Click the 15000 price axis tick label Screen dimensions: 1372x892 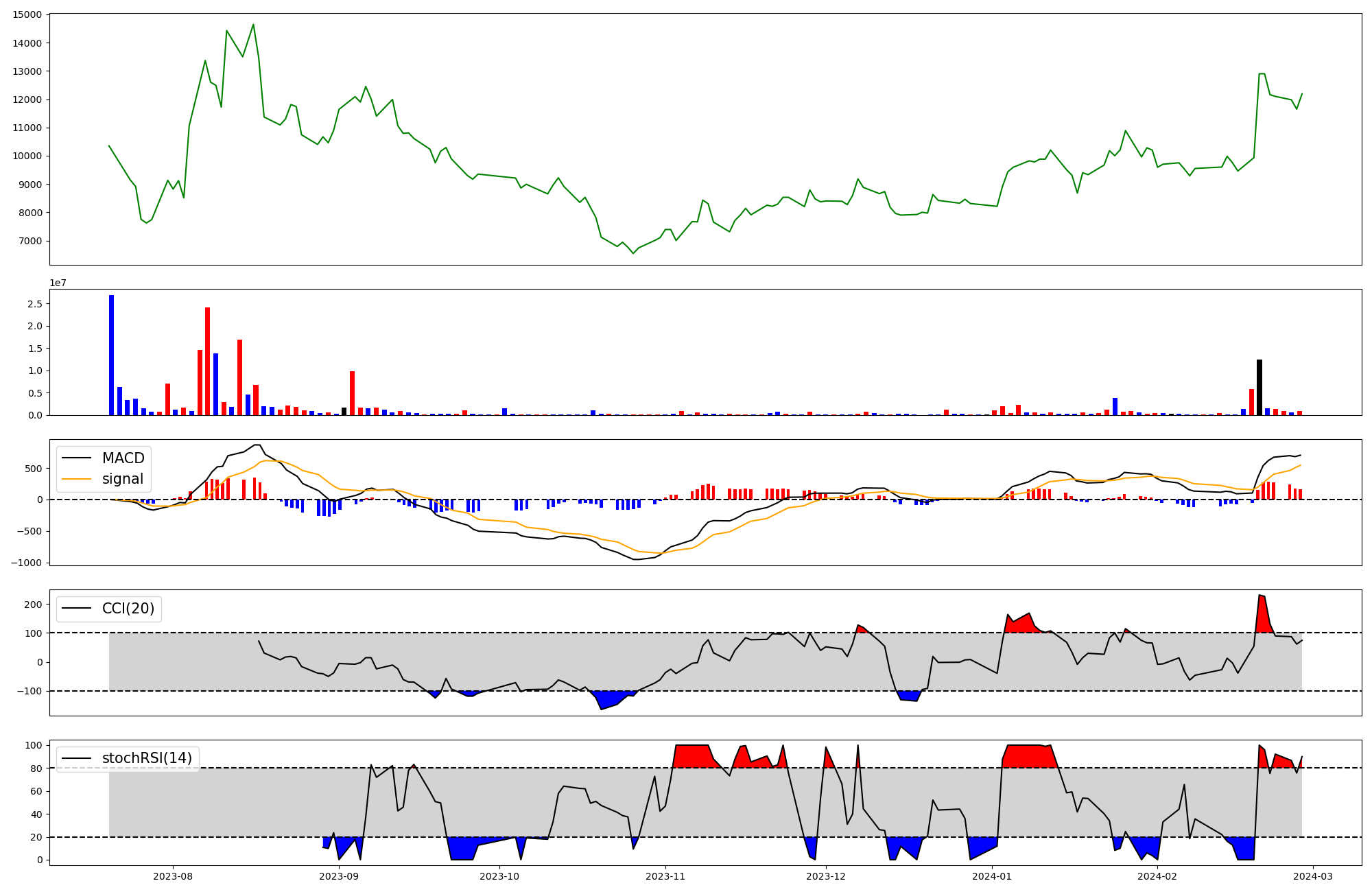click(x=27, y=14)
